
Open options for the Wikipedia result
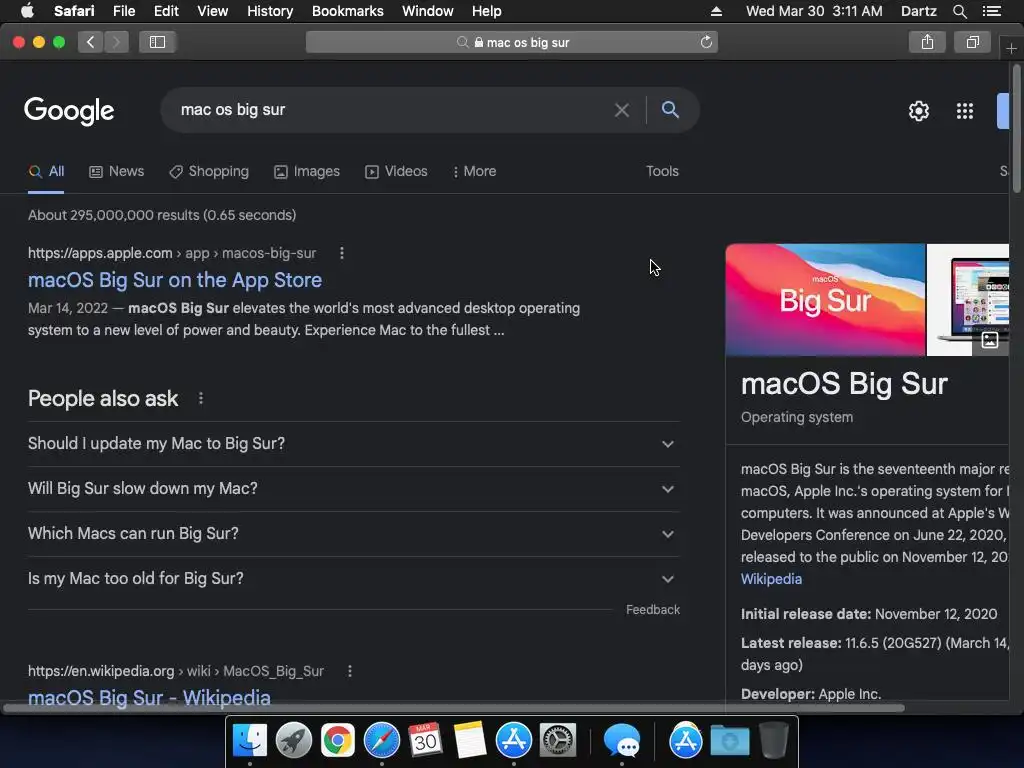350,671
